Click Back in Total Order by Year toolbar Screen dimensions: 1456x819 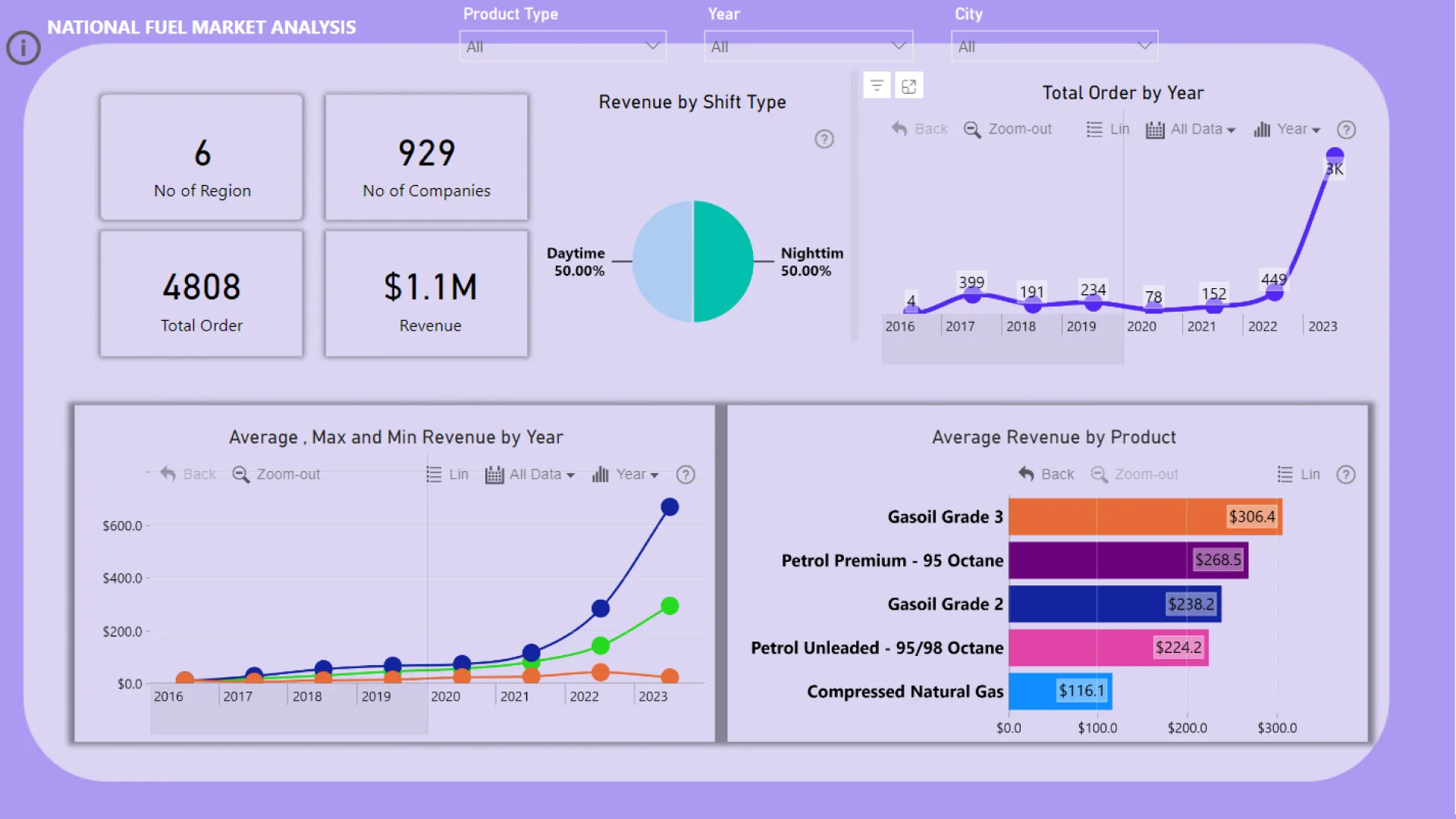[920, 129]
